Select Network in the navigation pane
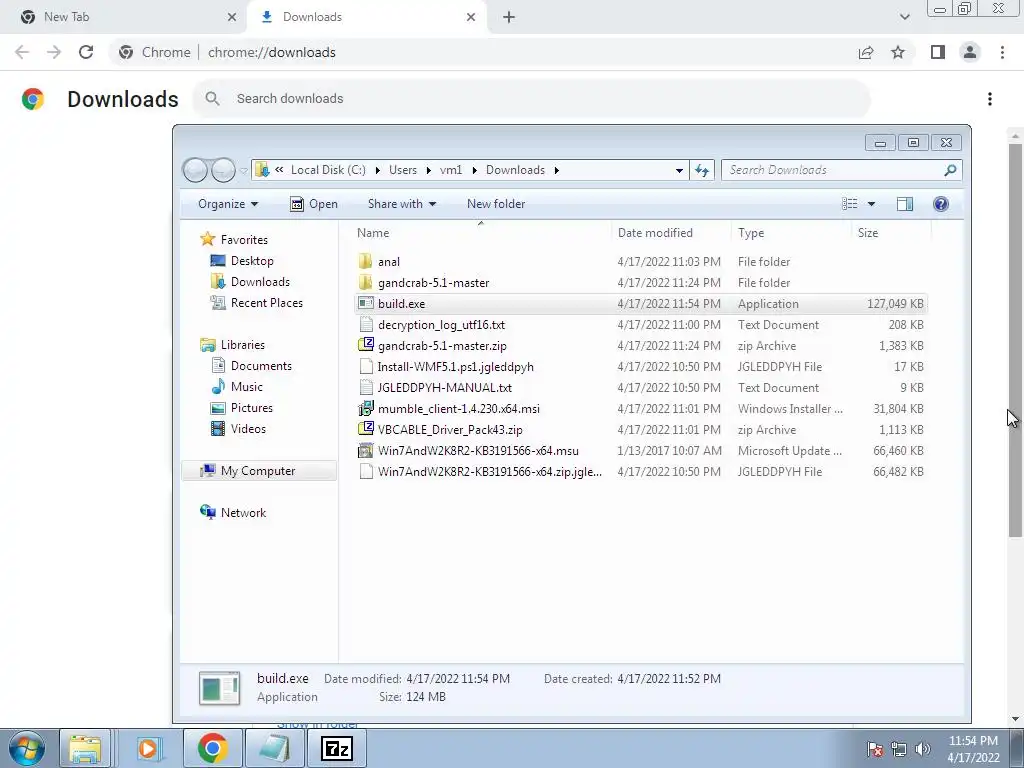Screen dimensions: 1024x768 [x=233, y=513]
